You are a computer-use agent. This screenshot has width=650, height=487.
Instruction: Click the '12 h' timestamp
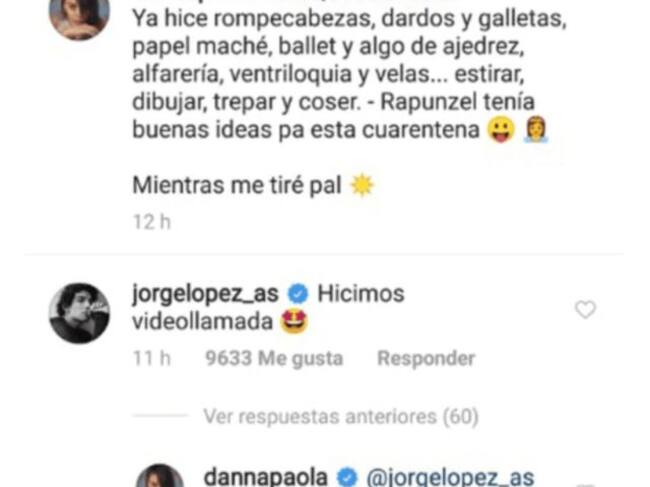point(152,222)
